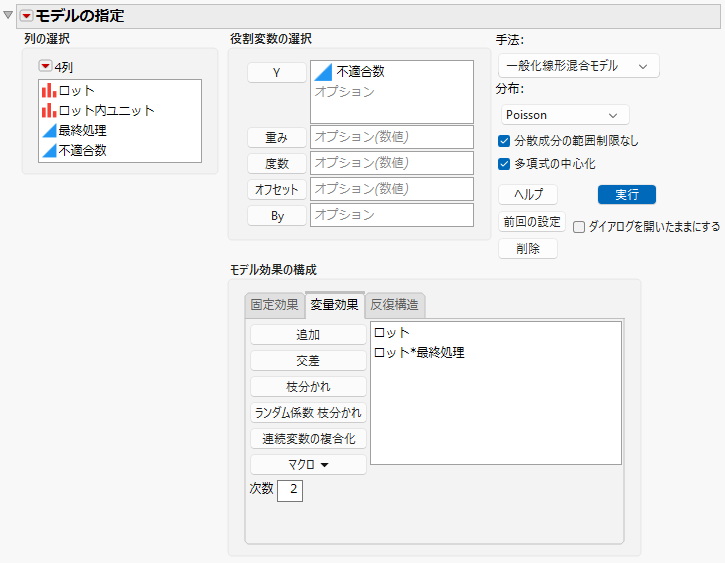Select 不適合数 in the Y role box

click(360, 72)
